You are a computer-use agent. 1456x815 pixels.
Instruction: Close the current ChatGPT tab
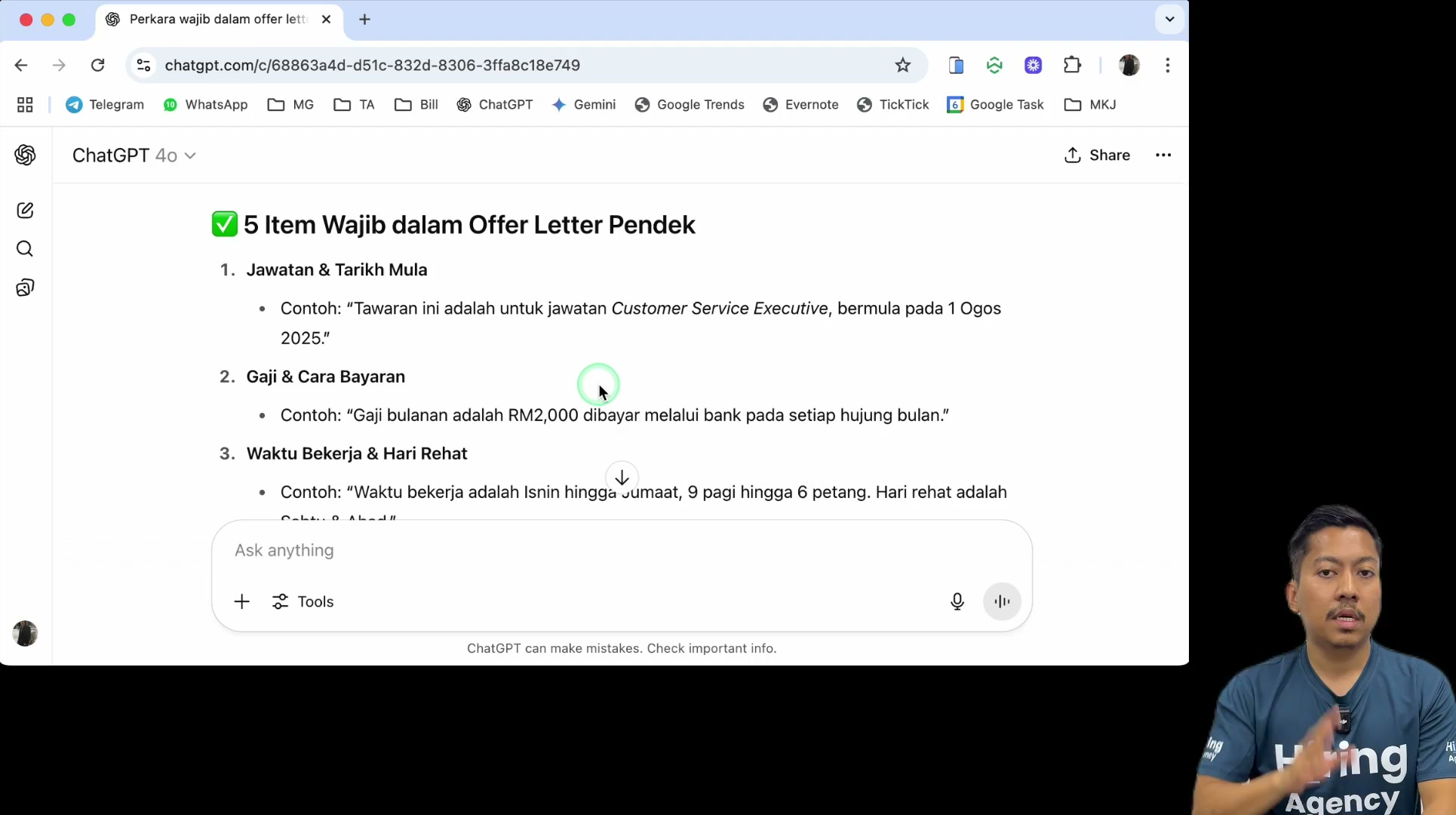pyautogui.click(x=327, y=20)
